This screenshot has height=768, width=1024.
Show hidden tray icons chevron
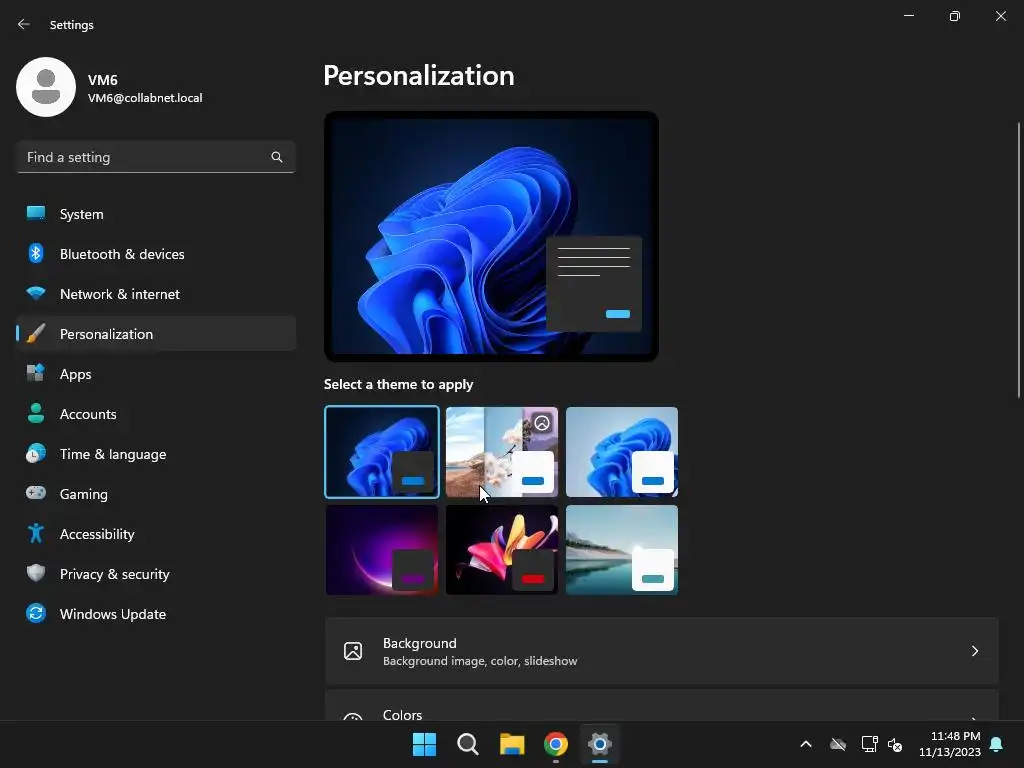(806, 744)
